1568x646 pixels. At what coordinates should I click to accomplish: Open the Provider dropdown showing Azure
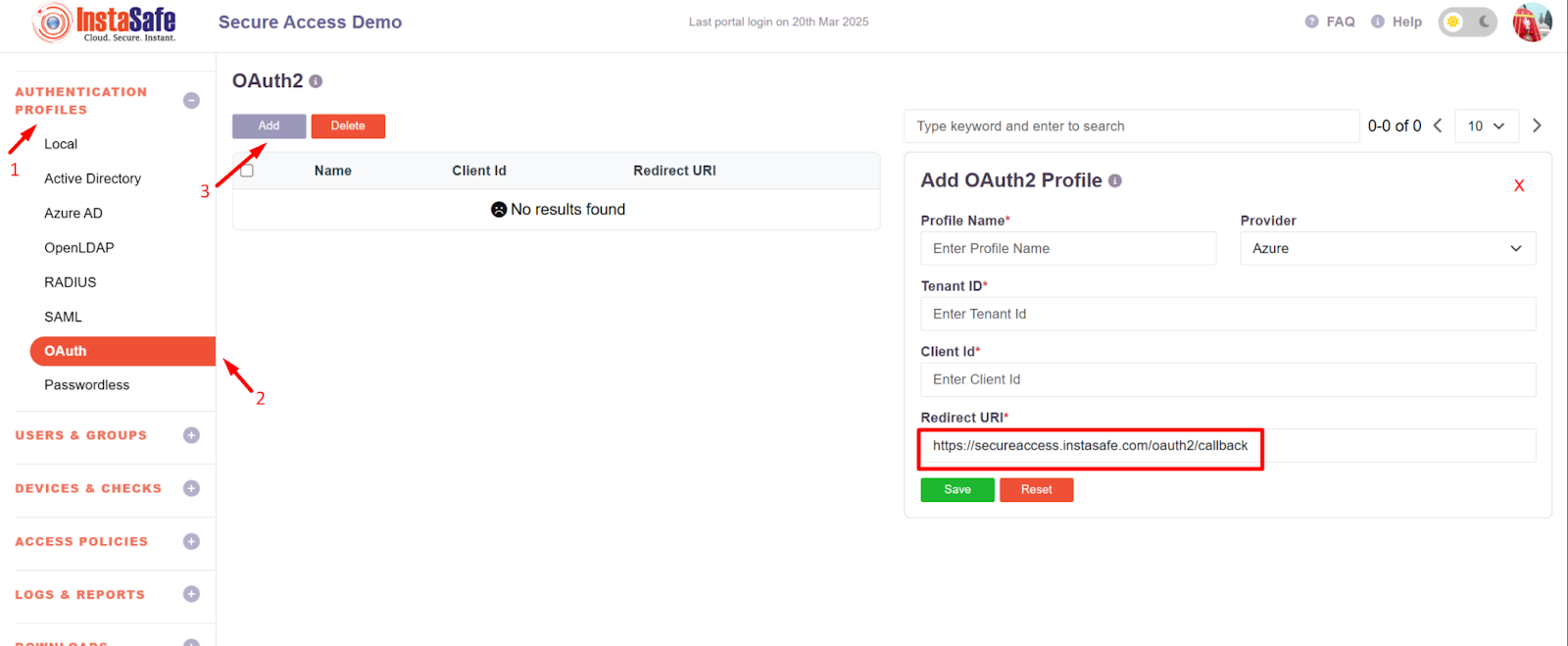[x=1388, y=248]
